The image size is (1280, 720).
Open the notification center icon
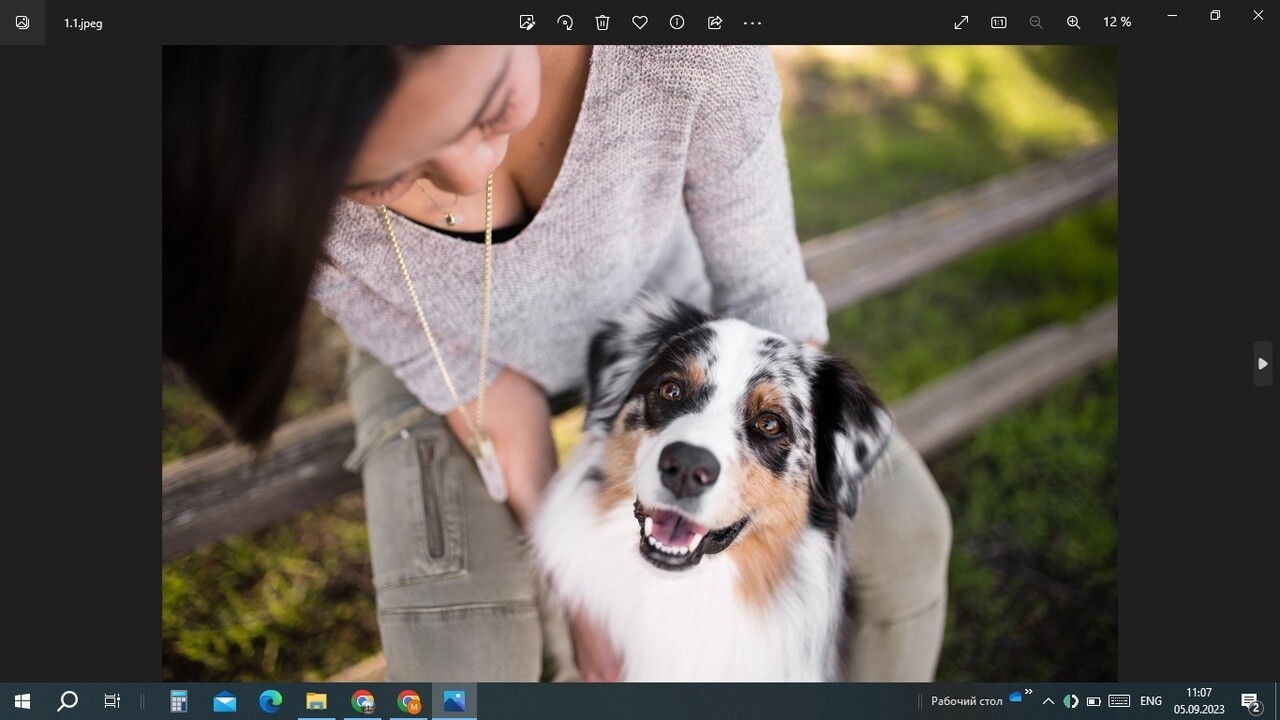pos(1250,701)
